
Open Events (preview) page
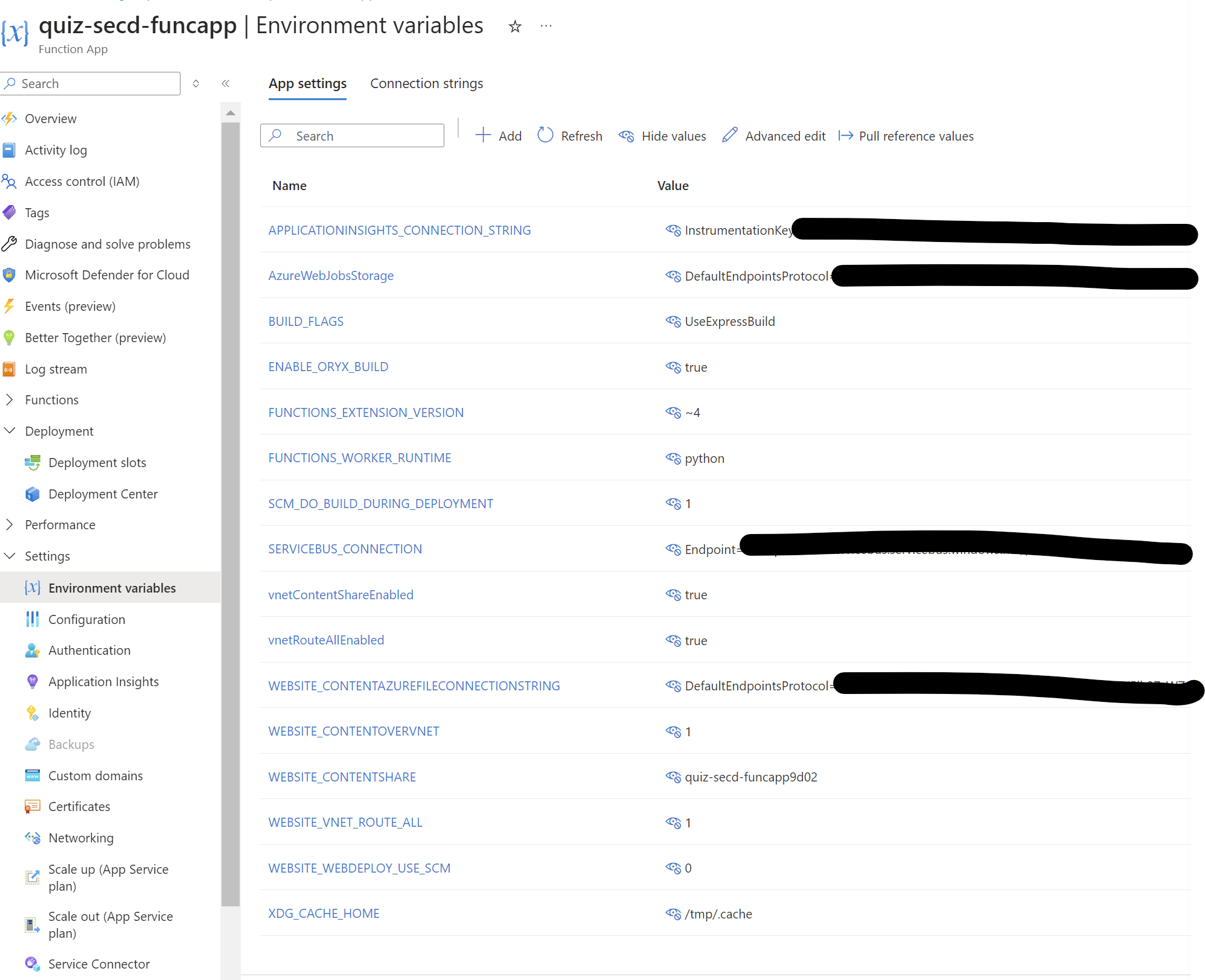70,306
